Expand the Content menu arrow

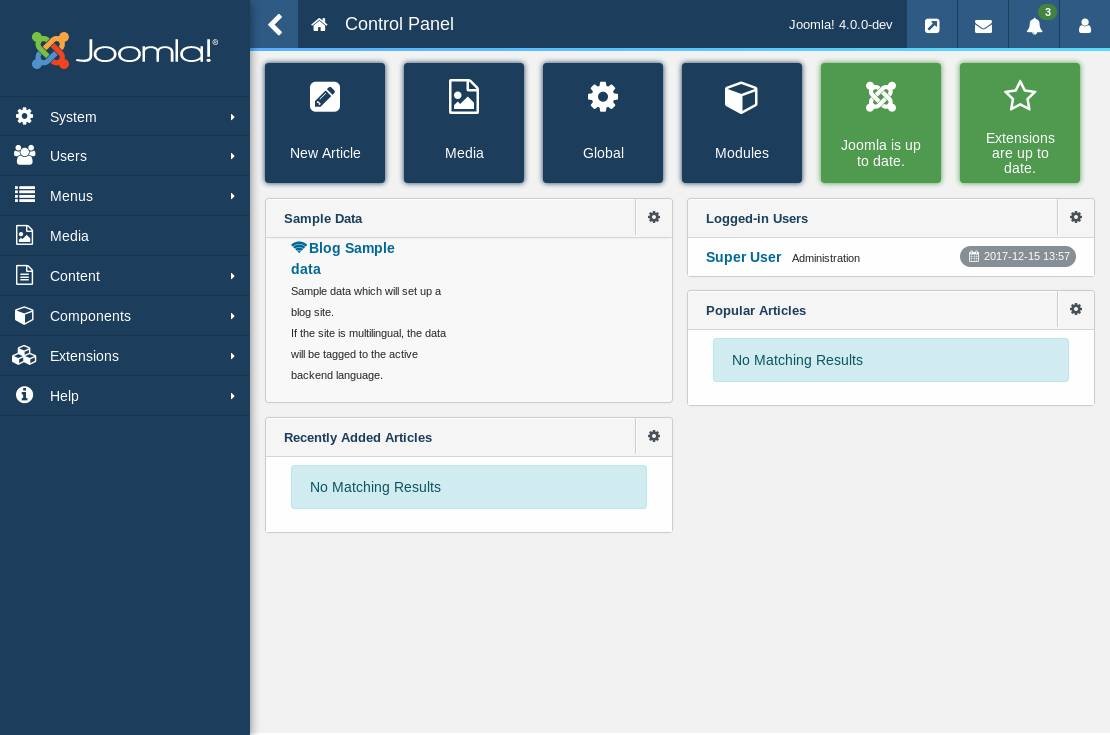pos(232,276)
